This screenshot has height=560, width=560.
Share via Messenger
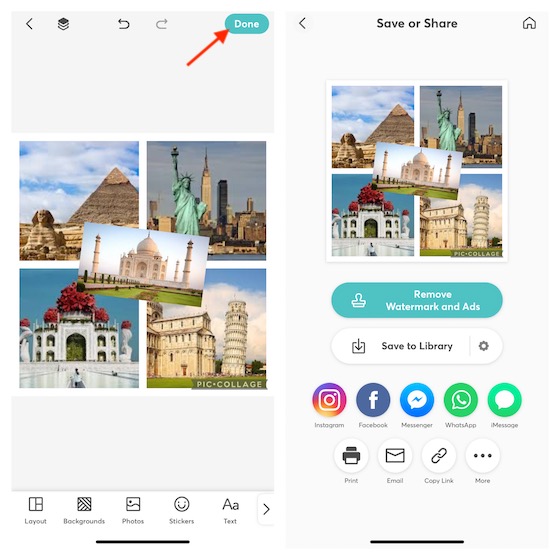pos(417,400)
